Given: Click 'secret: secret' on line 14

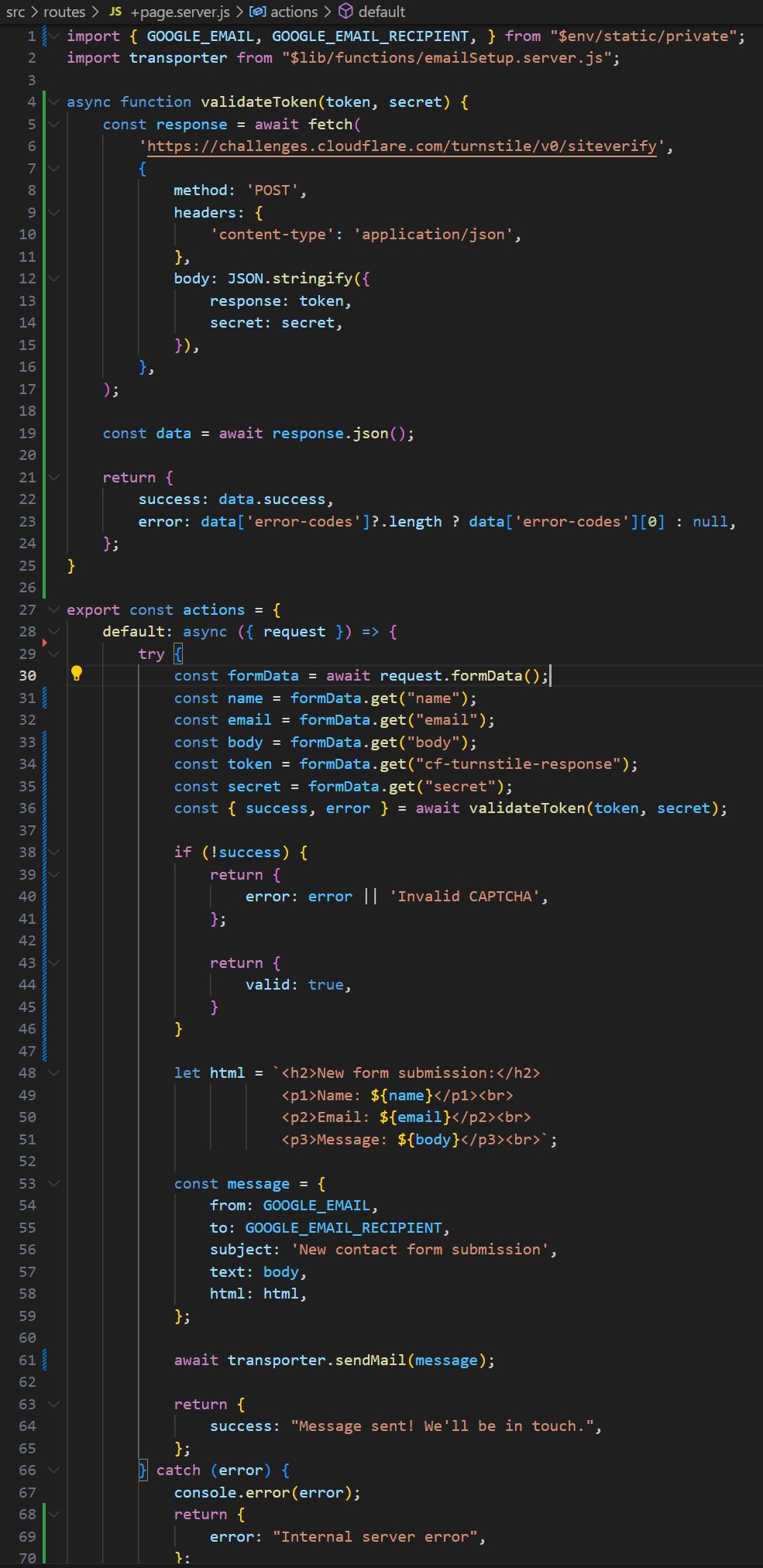Looking at the screenshot, I should [x=272, y=322].
